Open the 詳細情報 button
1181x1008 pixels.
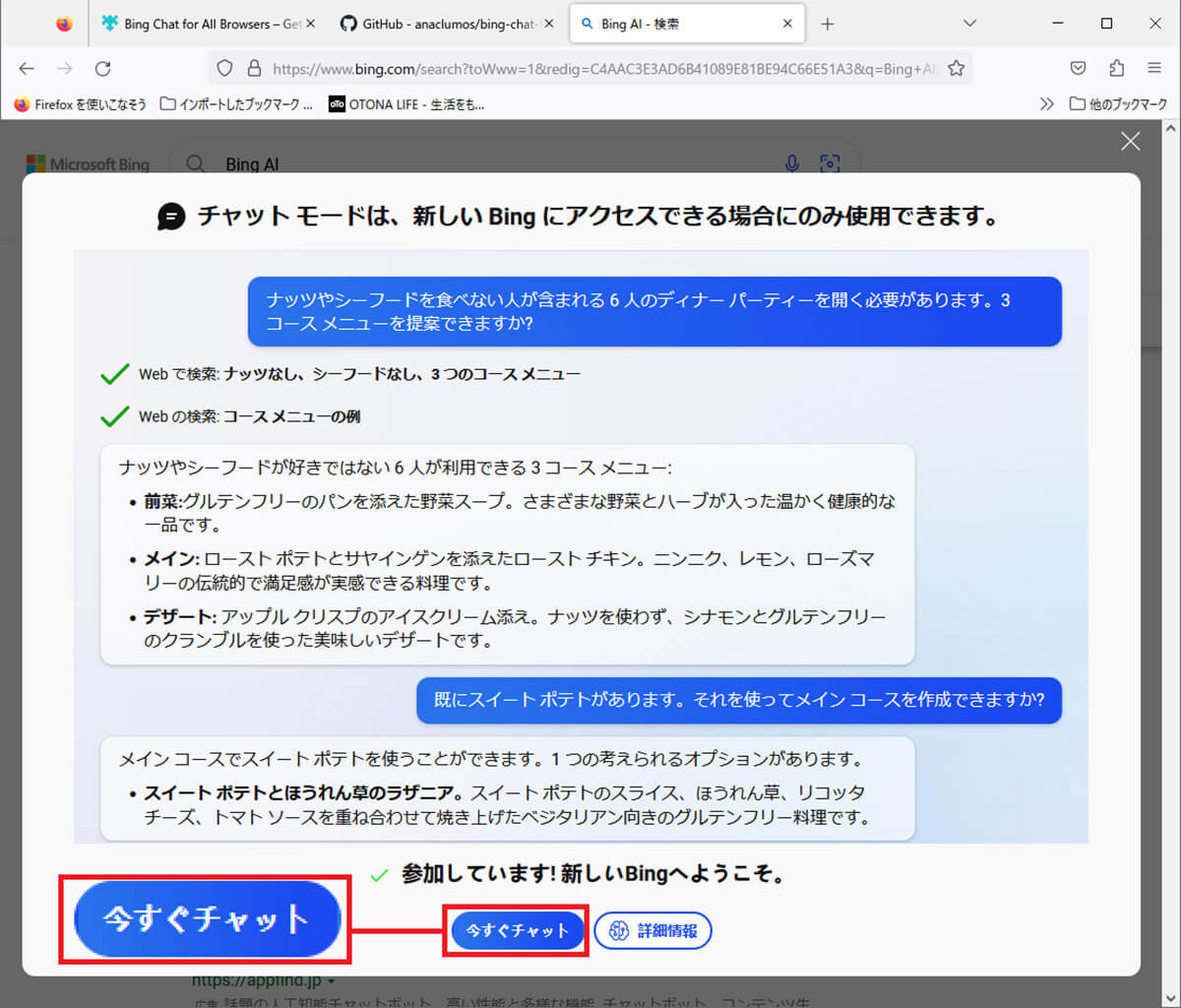click(653, 930)
